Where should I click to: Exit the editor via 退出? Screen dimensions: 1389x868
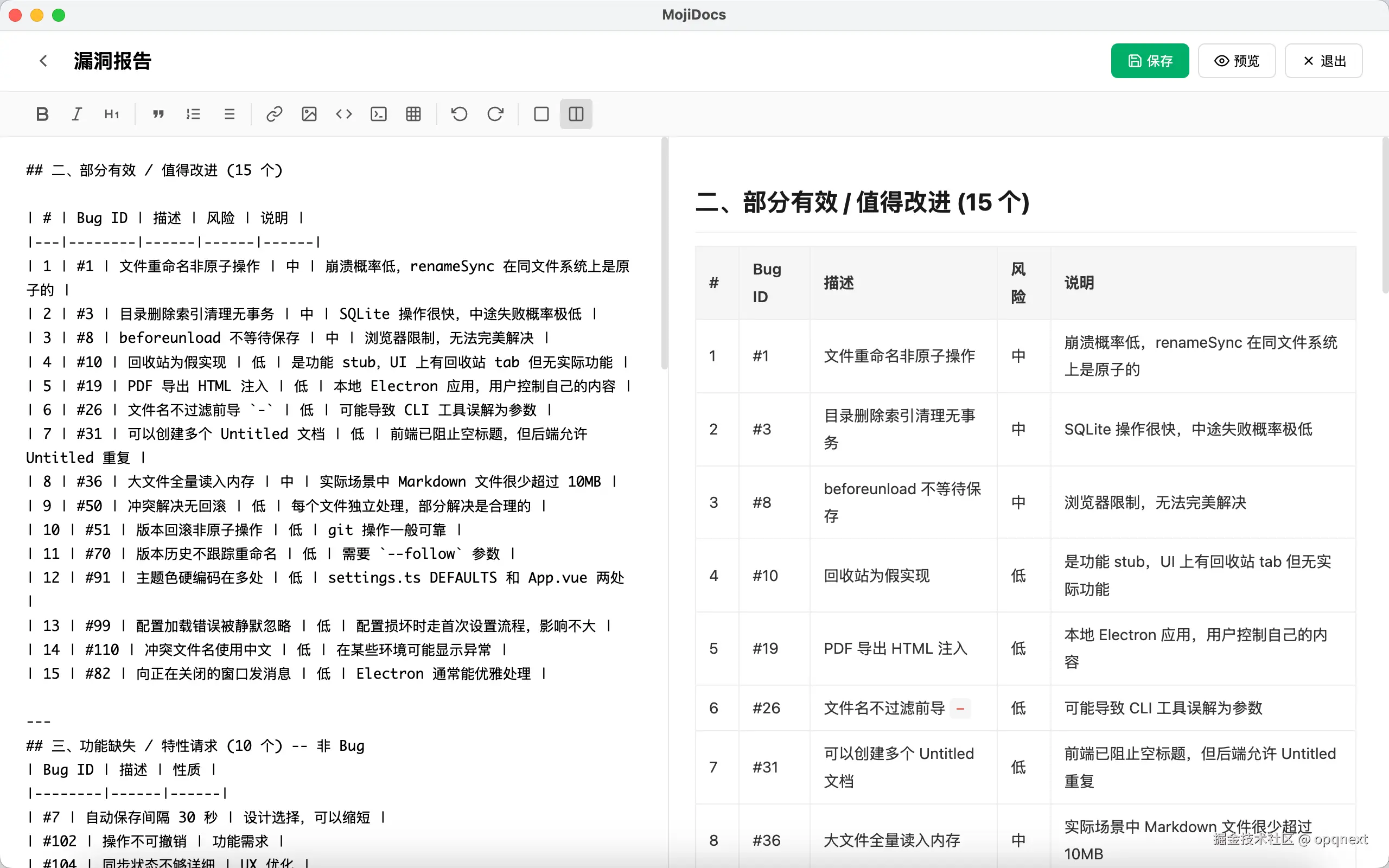pyautogui.click(x=1323, y=61)
